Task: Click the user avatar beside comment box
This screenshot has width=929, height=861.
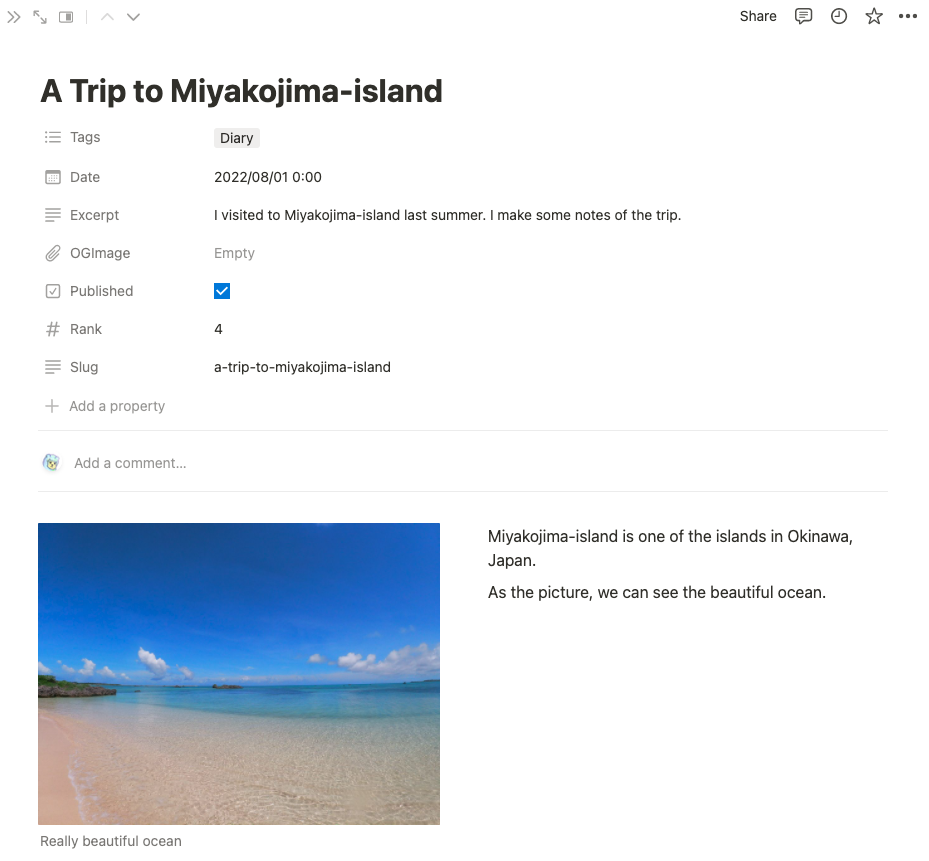Action: click(52, 463)
